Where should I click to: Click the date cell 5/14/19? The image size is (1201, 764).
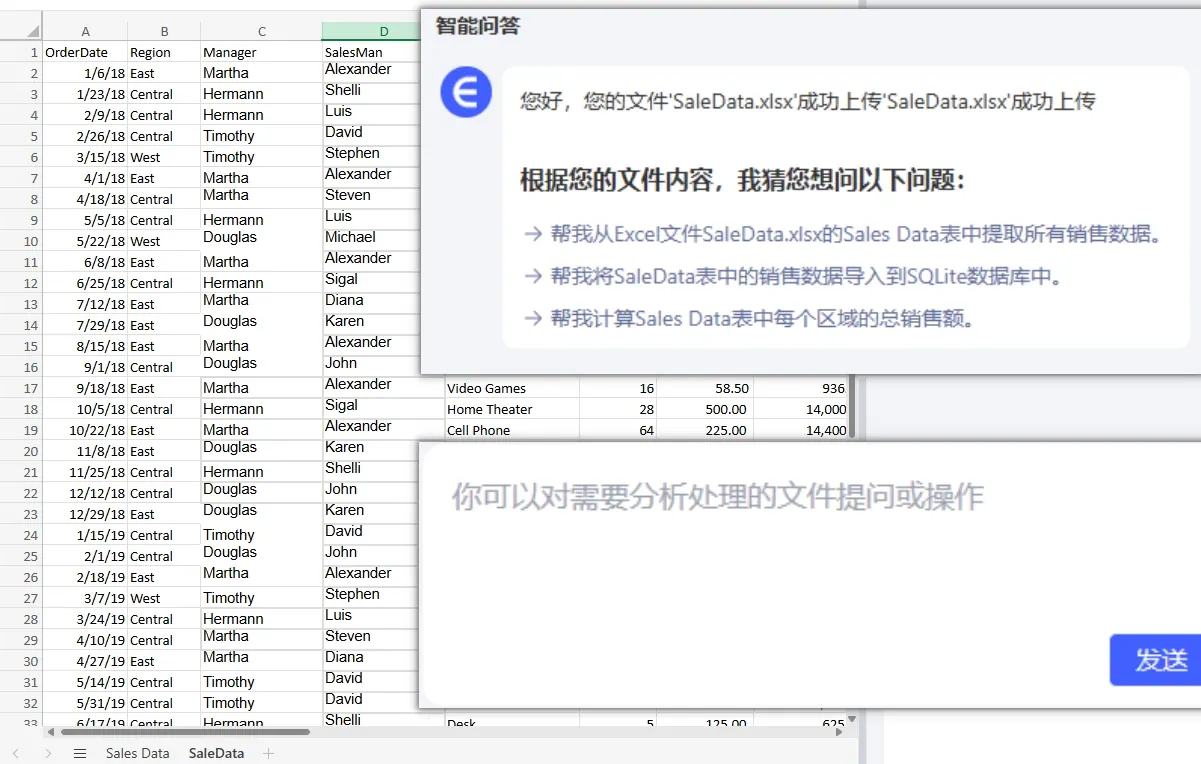click(85, 682)
